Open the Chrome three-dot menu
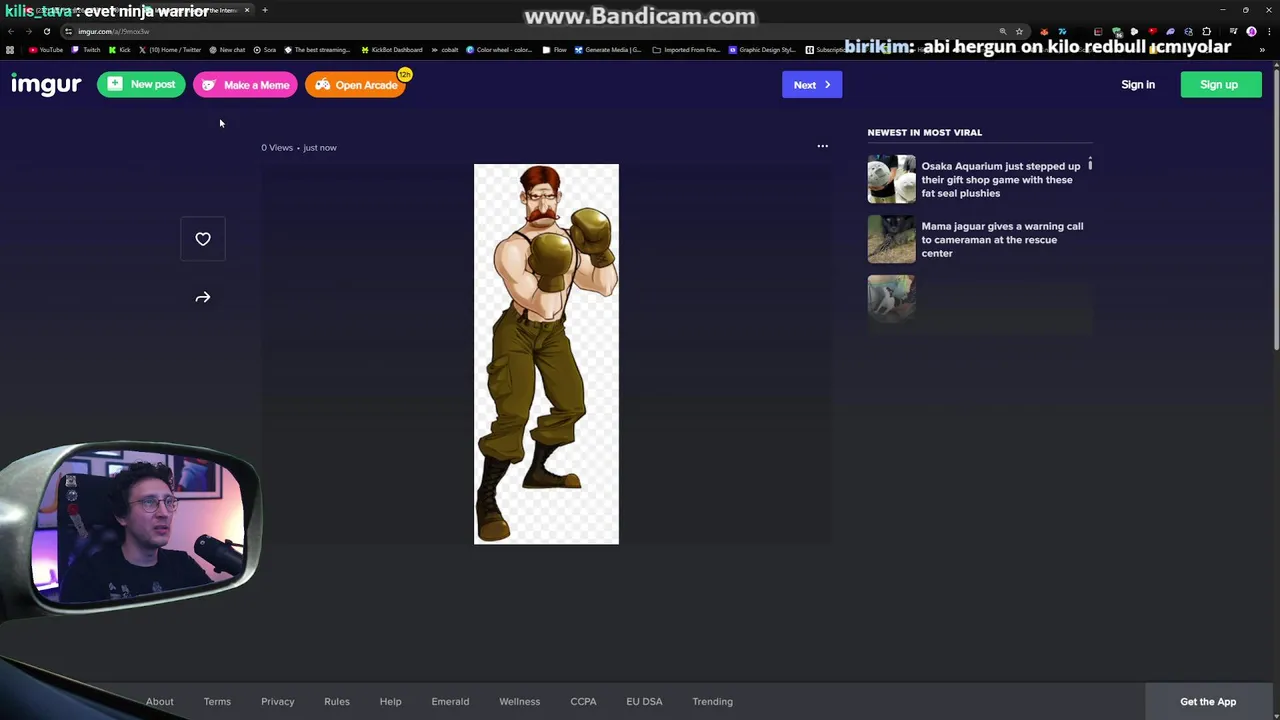 point(1269,31)
